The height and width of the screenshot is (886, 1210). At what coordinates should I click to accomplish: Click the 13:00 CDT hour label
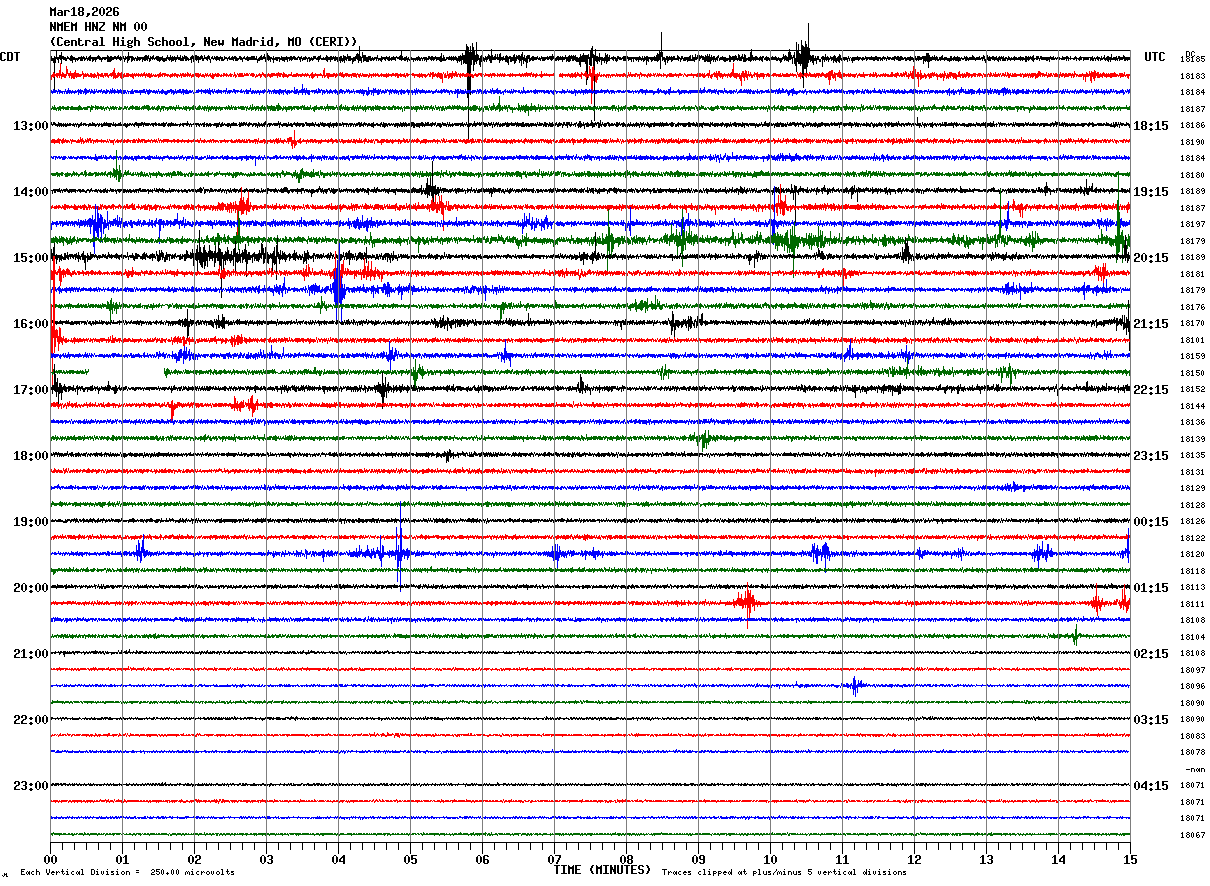(x=31, y=126)
